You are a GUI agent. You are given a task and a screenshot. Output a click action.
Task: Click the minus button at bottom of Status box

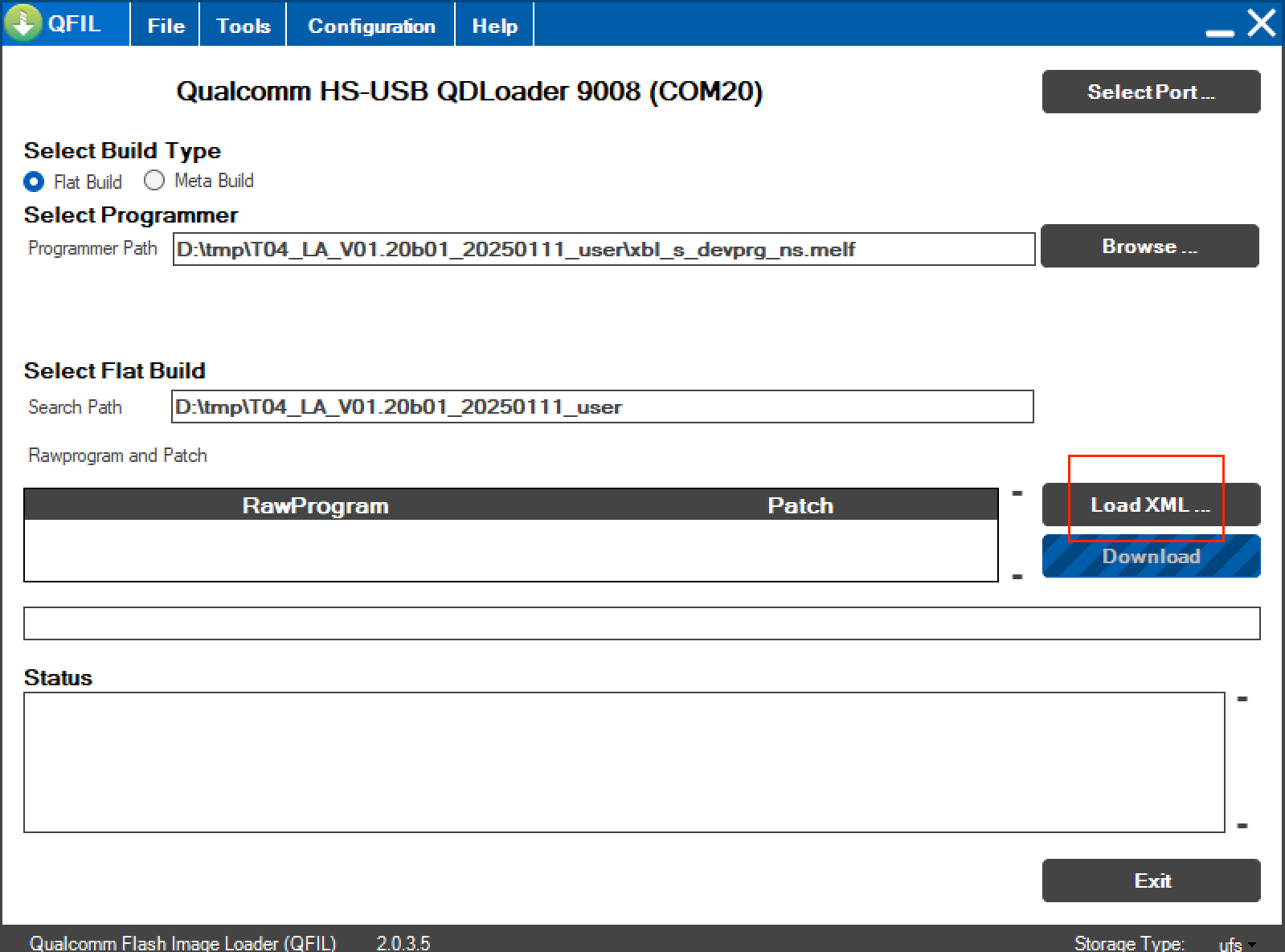pyautogui.click(x=1242, y=826)
